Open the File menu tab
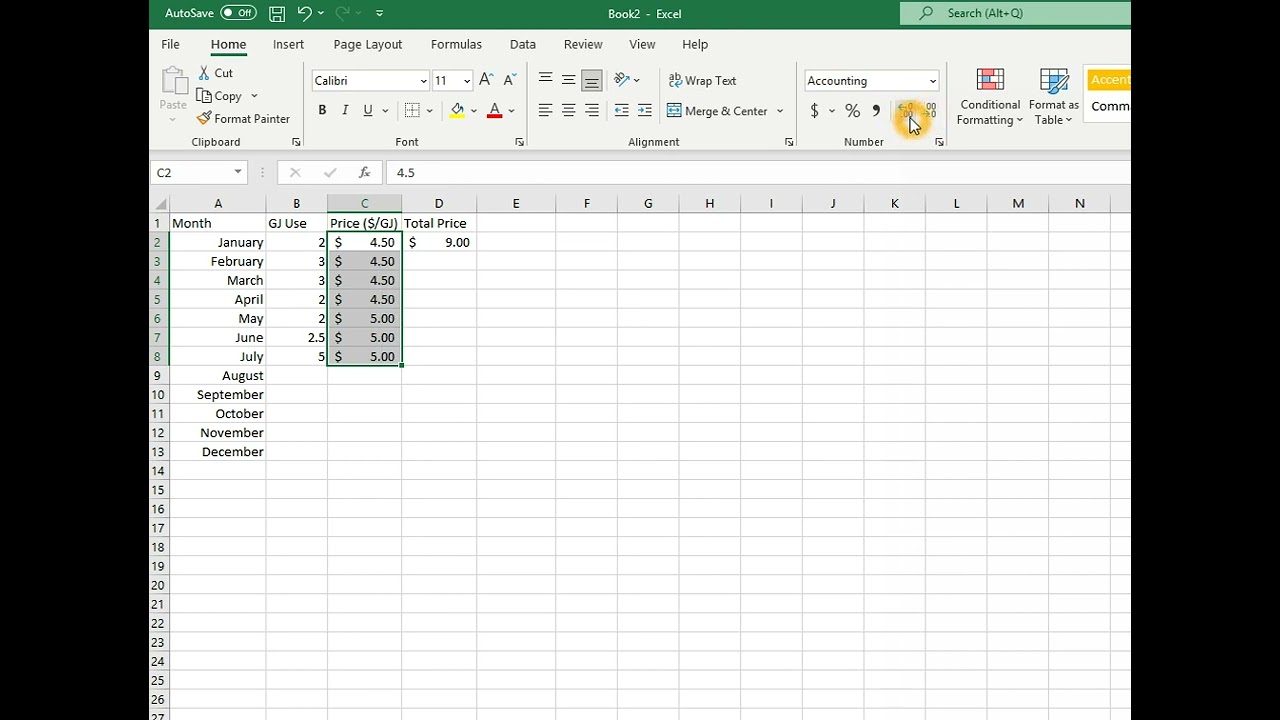Screen dimensions: 1280x720 170,44
